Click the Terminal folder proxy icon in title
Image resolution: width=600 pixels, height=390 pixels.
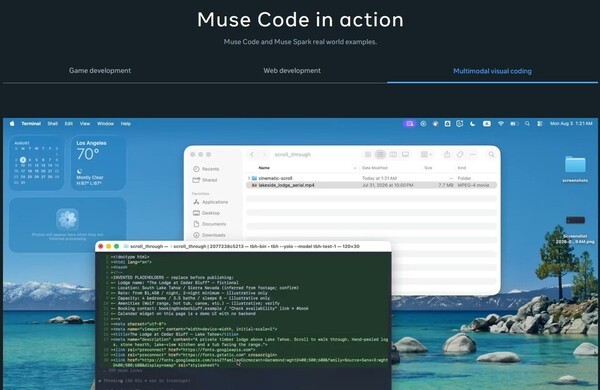[x=126, y=246]
